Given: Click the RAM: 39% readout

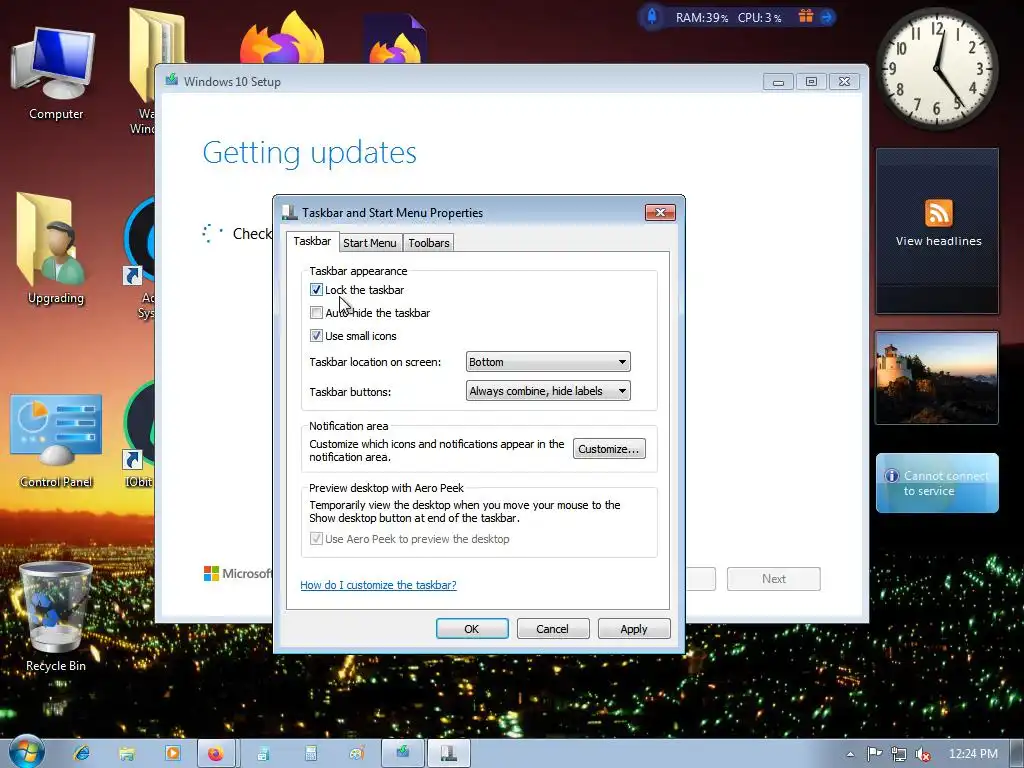Looking at the screenshot, I should (x=701, y=18).
